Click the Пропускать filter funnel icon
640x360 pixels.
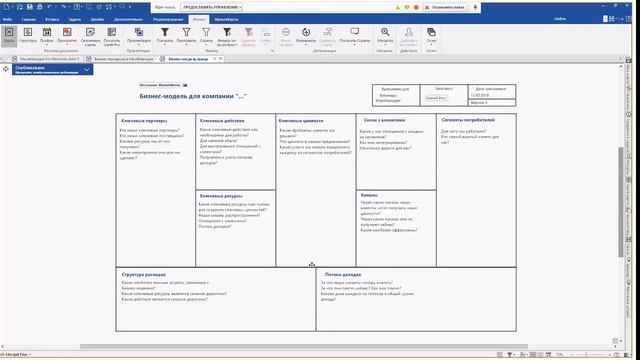[186, 32]
